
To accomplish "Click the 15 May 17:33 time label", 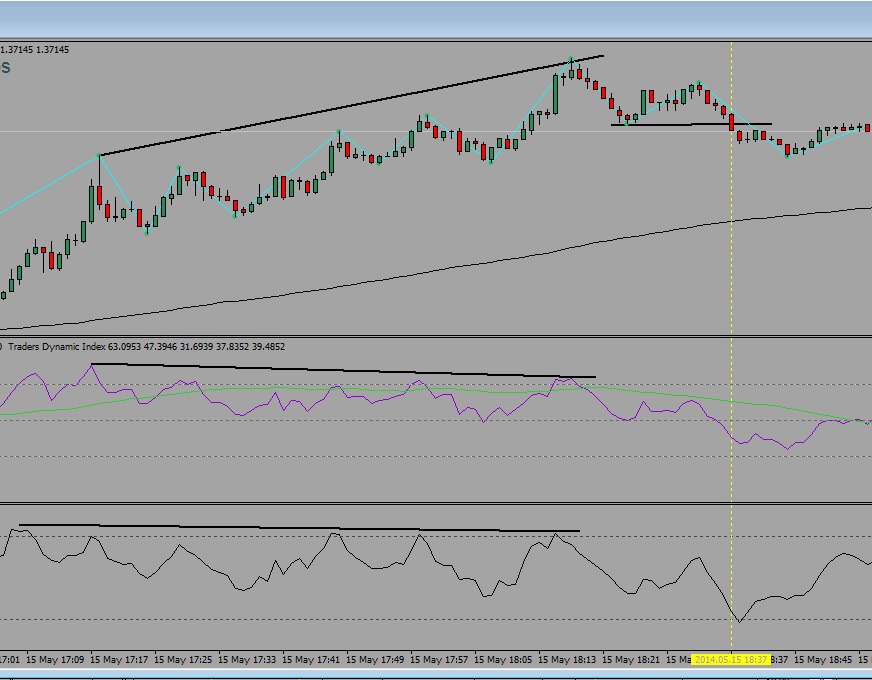I will 247,659.
